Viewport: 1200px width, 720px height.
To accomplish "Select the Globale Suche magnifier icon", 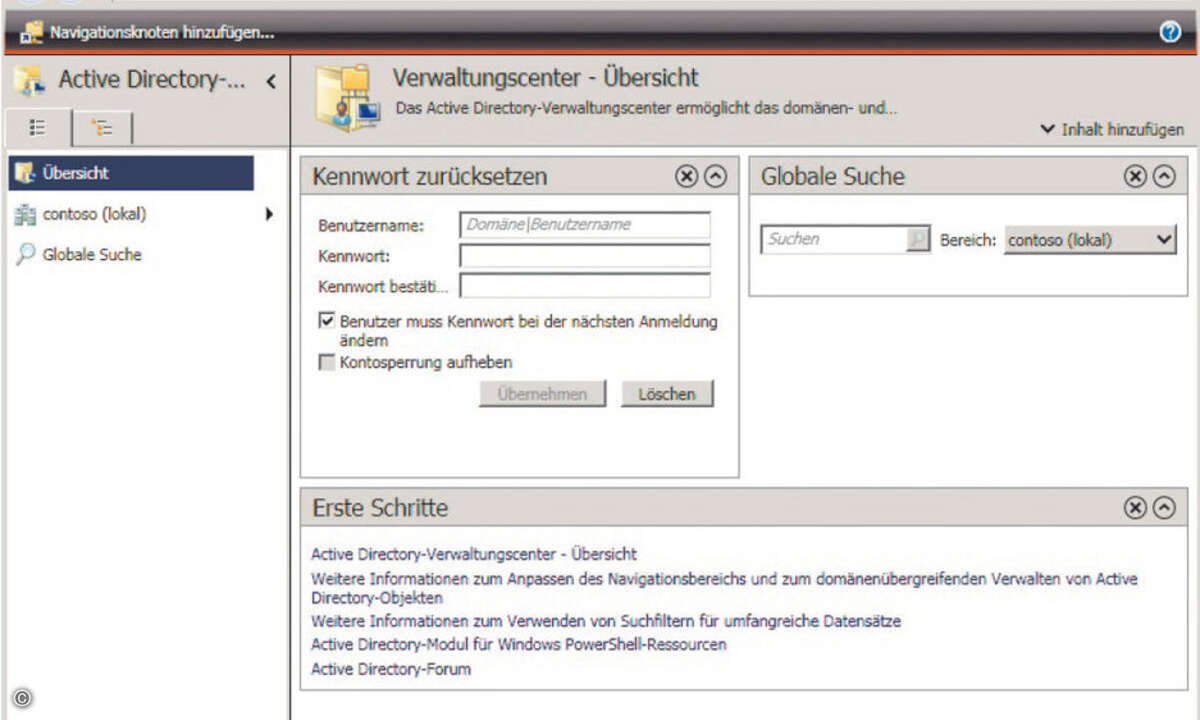I will tap(25, 254).
